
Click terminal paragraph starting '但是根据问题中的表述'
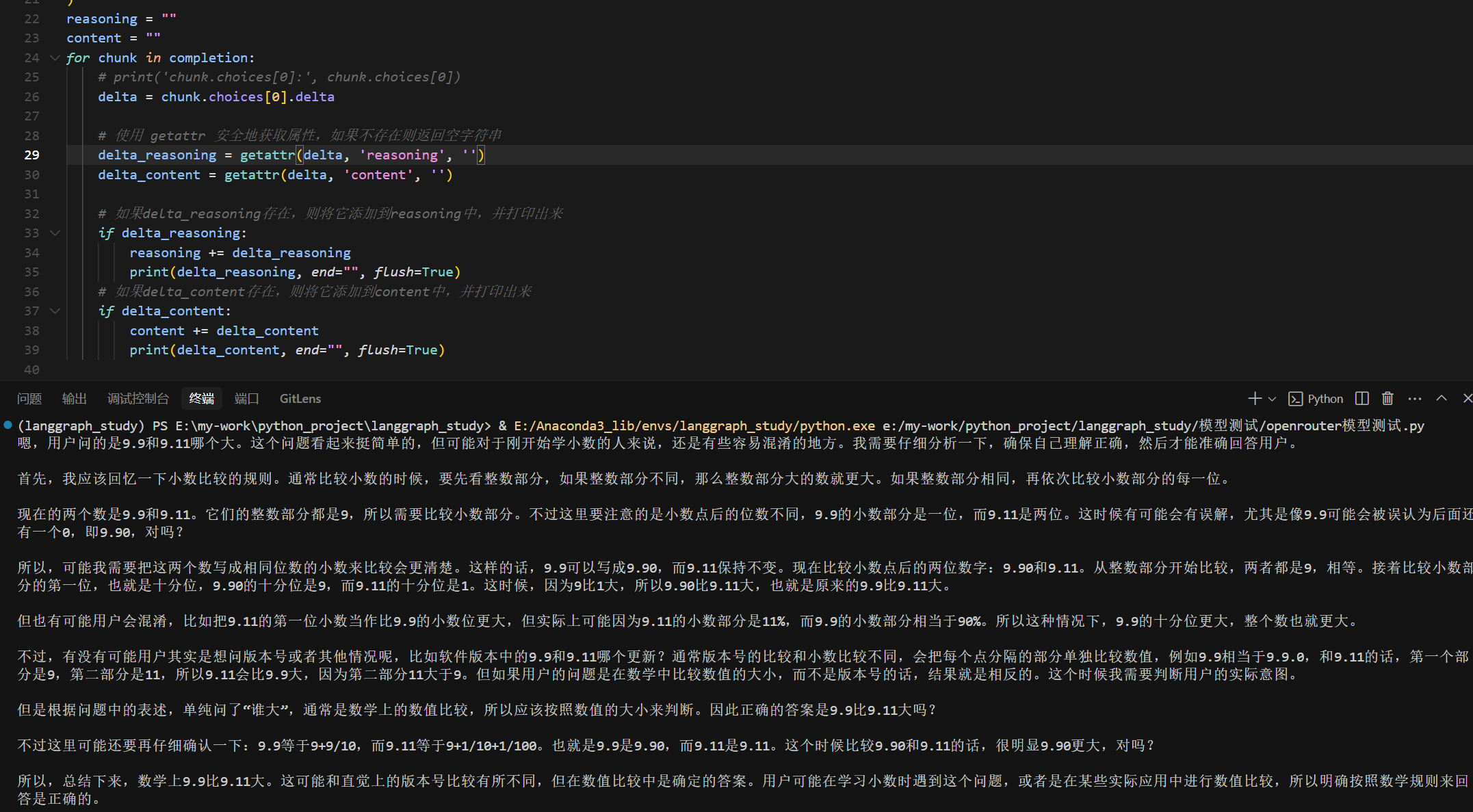[477, 710]
